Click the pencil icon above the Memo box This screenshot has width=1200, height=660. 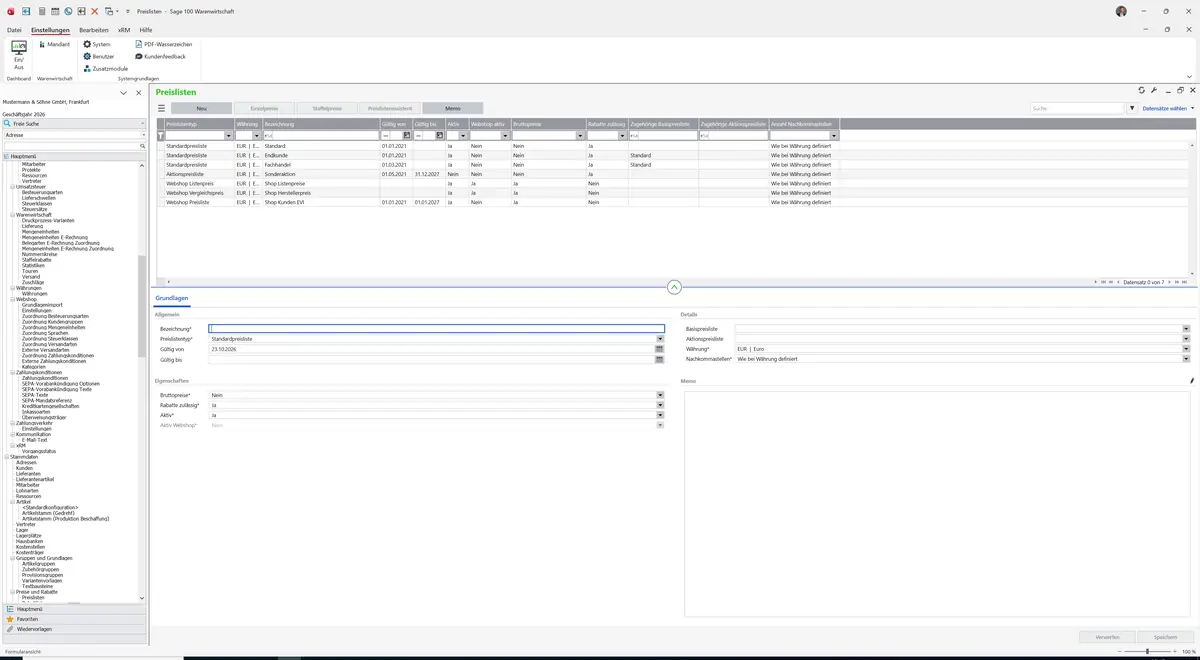point(1192,381)
